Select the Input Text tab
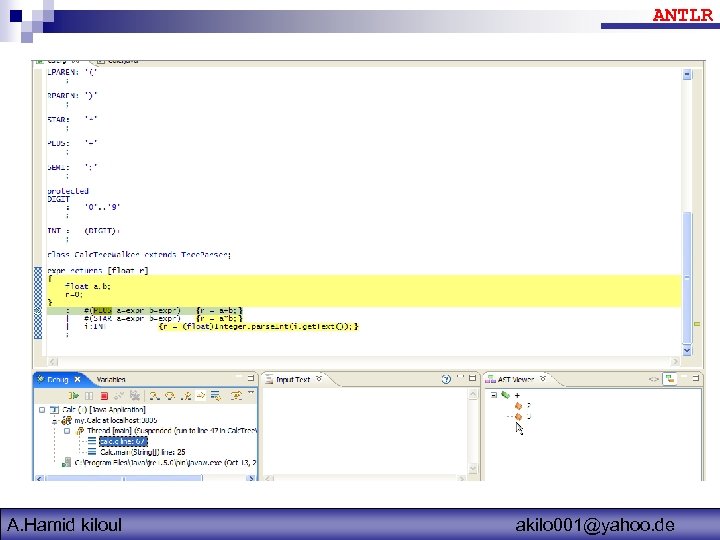The image size is (720, 540). tap(293, 380)
